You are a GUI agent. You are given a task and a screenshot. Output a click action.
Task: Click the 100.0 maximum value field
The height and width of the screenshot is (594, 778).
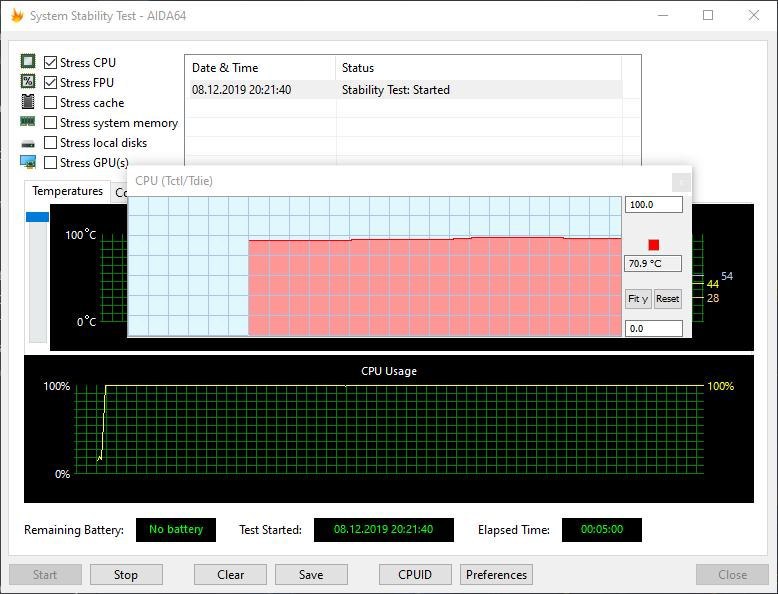coord(653,204)
